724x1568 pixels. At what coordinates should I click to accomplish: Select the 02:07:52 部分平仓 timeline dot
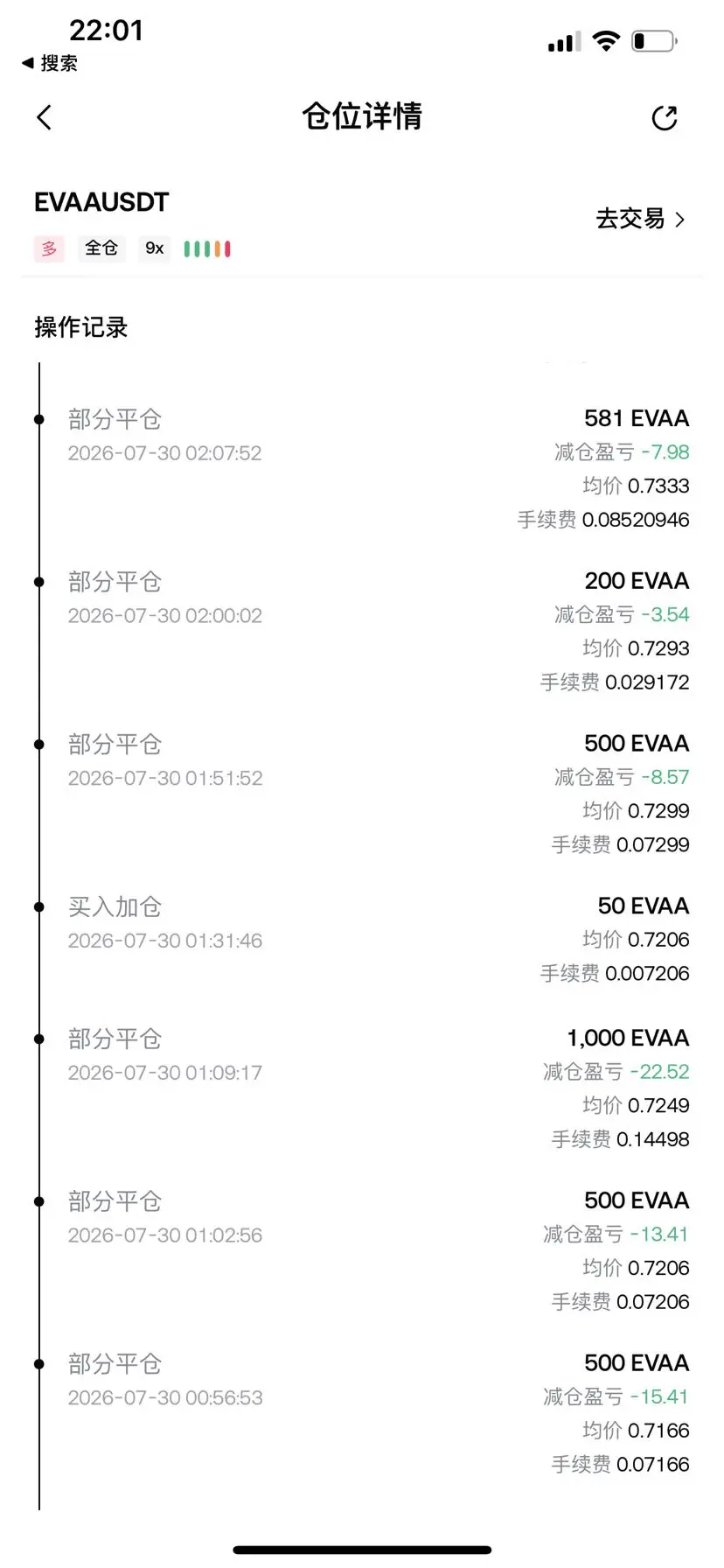coord(39,420)
